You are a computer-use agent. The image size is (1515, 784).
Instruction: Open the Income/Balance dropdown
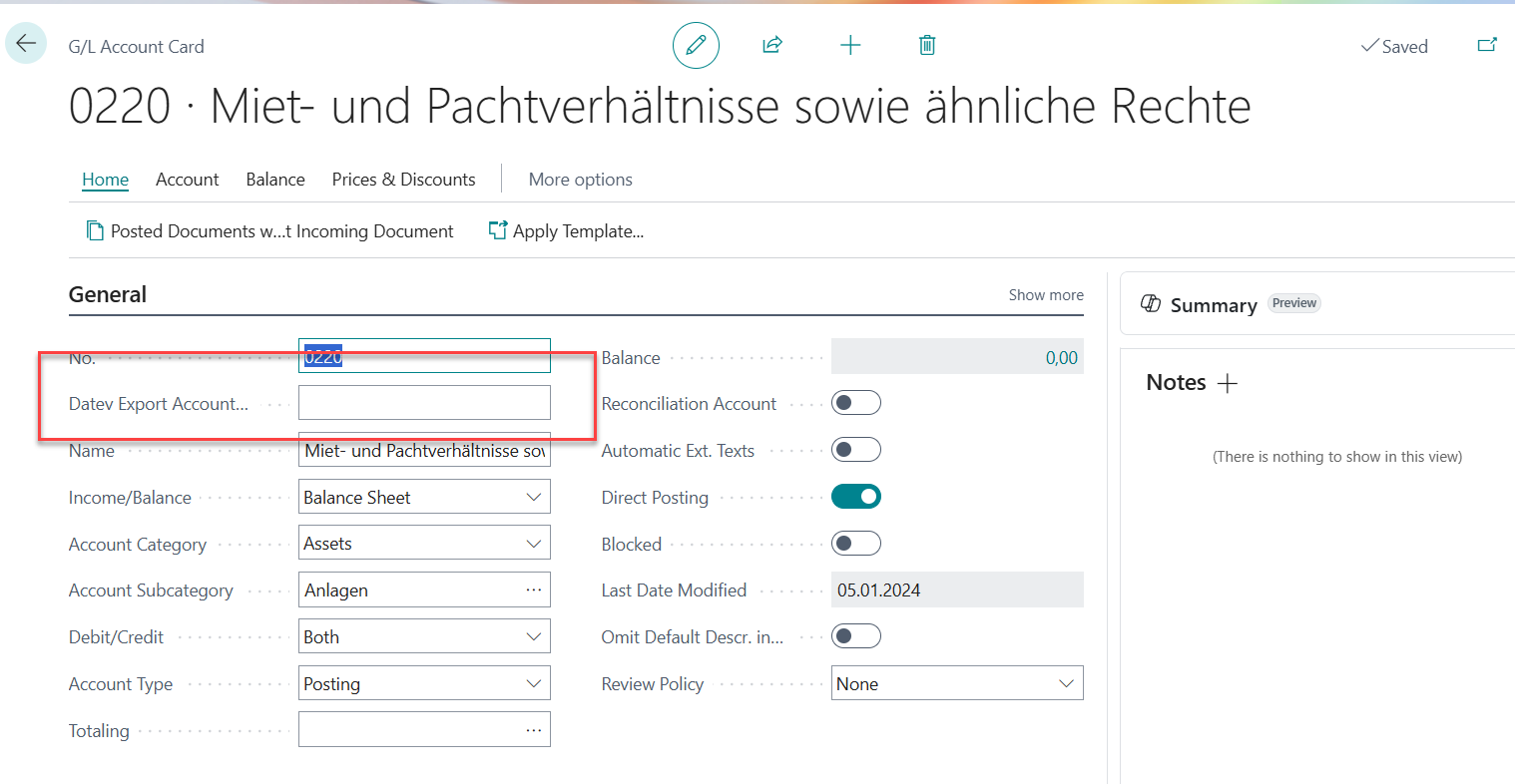pos(424,497)
